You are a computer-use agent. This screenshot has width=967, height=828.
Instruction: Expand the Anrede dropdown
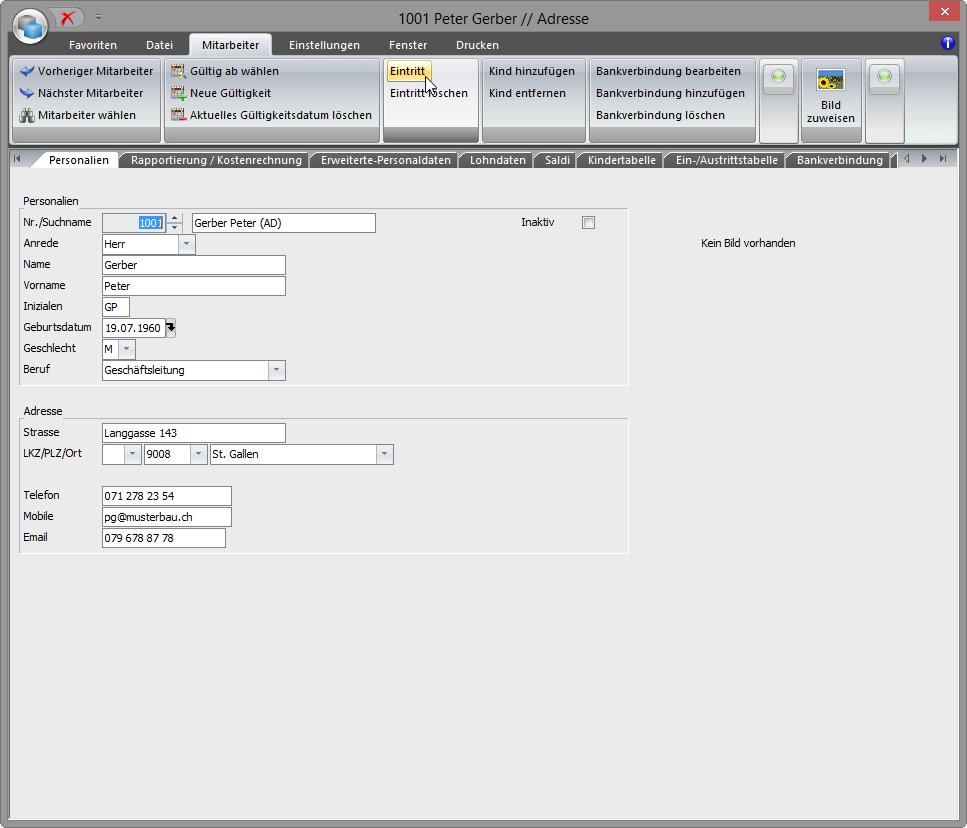[186, 244]
